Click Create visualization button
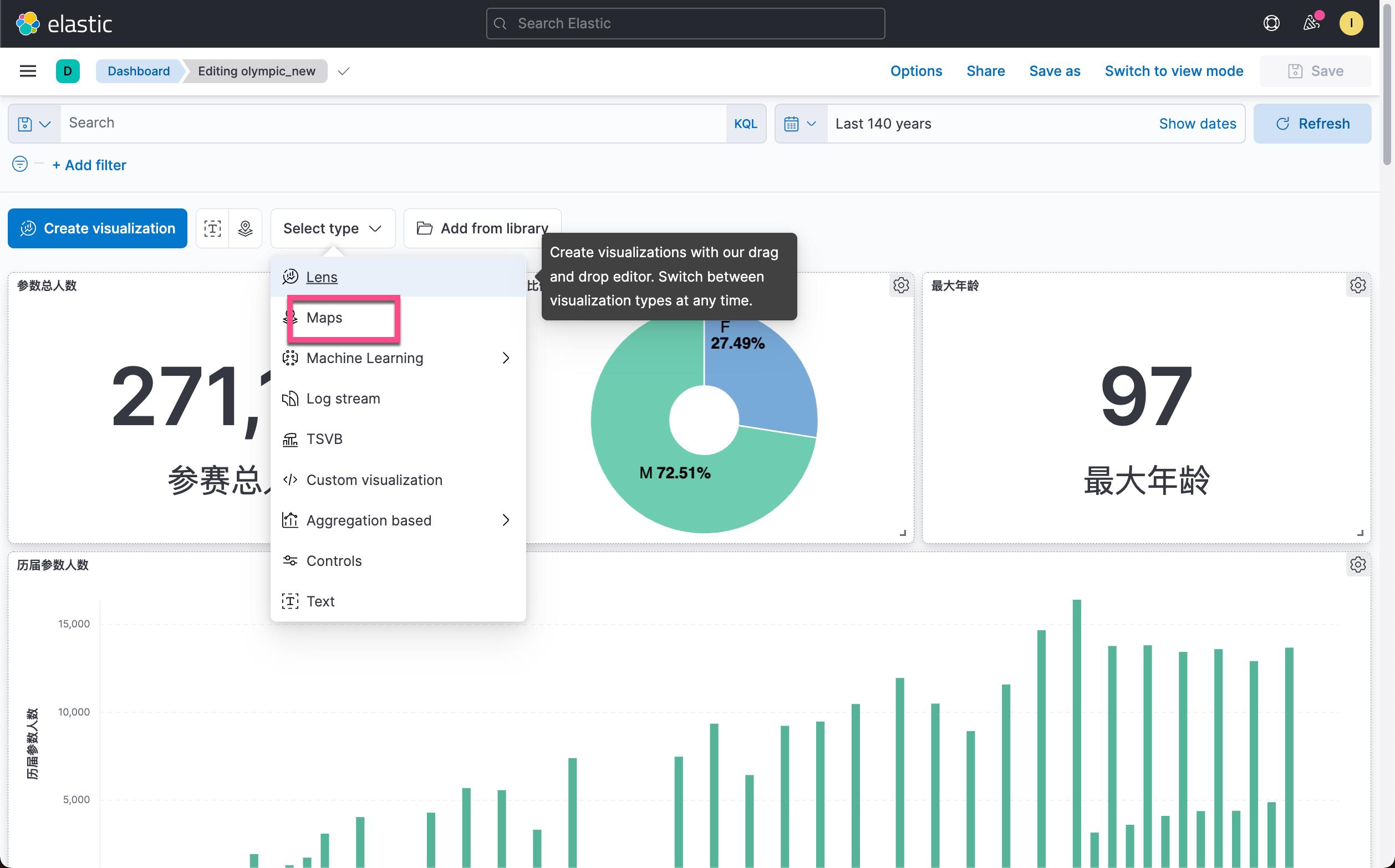Screen dimensions: 1395x868 (98, 228)
